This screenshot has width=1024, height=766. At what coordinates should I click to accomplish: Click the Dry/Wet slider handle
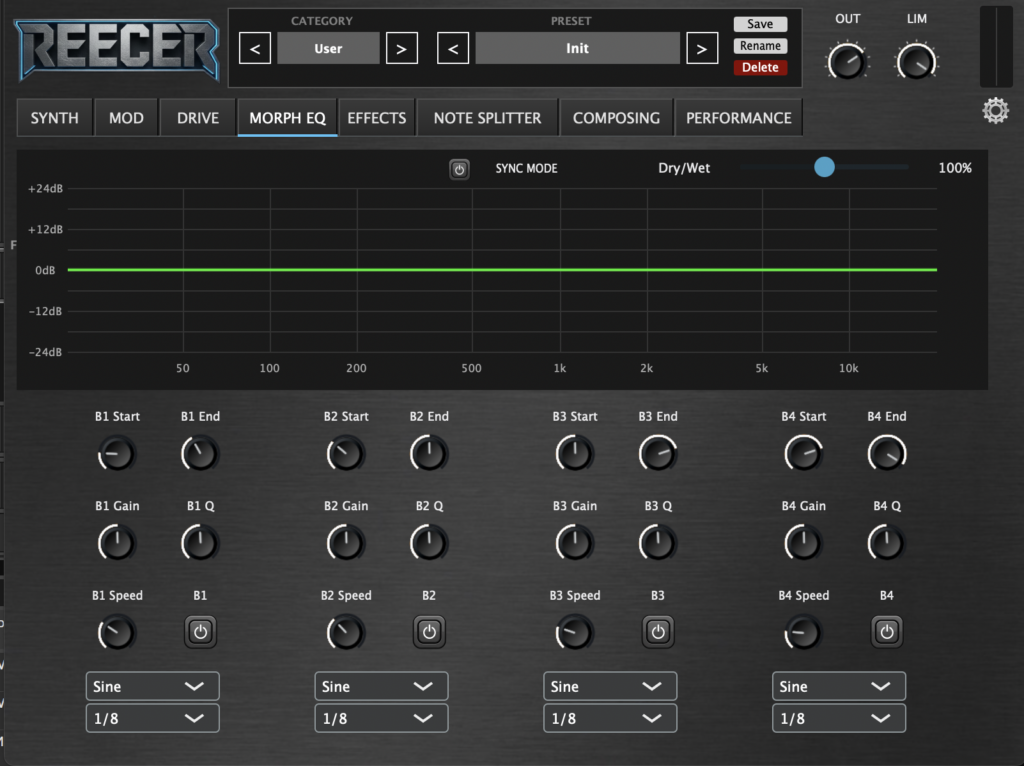tap(824, 168)
